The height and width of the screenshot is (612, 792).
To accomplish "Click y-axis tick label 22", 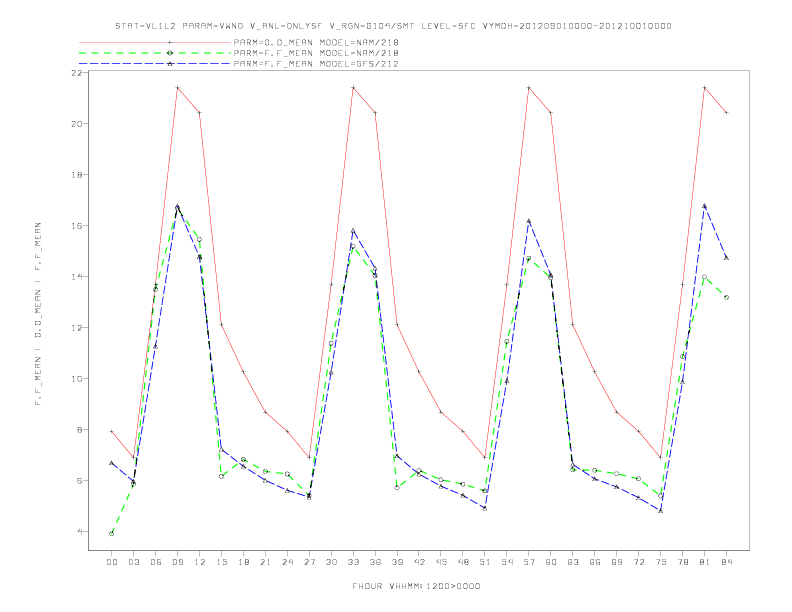I will [76, 73].
